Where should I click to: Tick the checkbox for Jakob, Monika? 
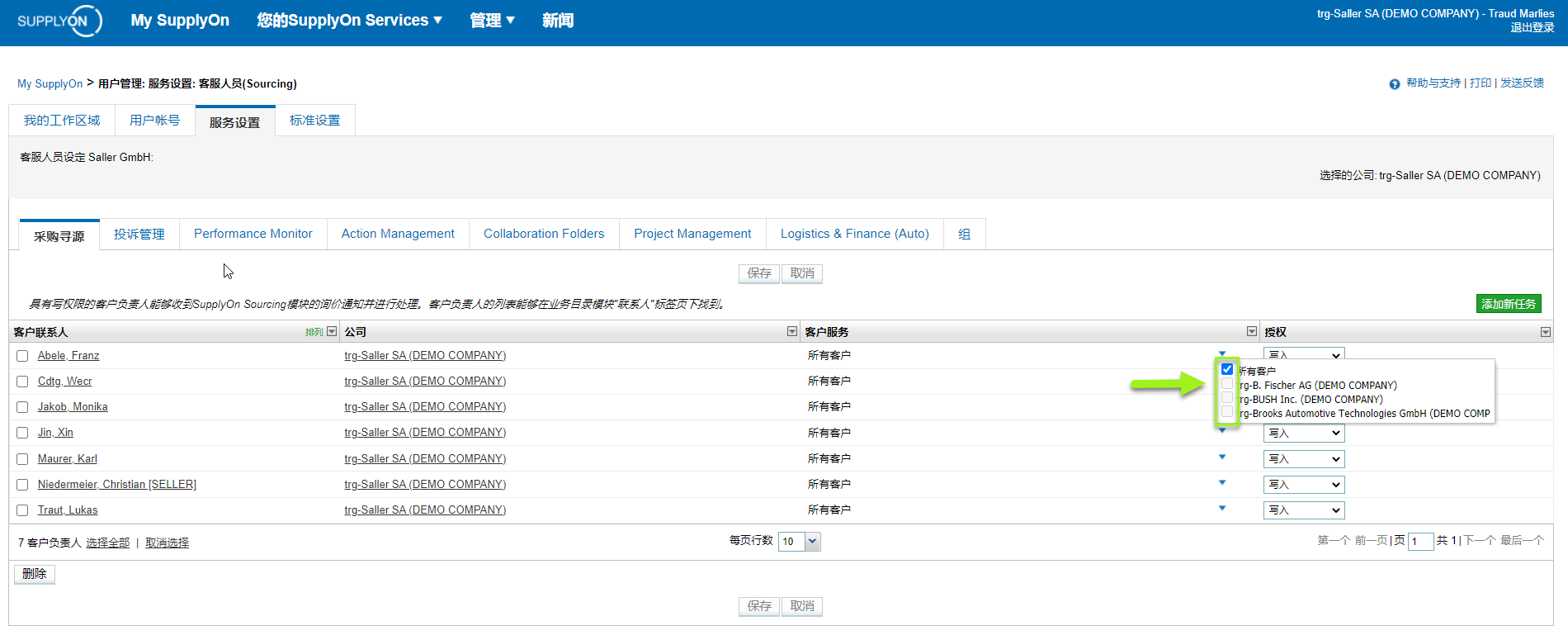(x=22, y=407)
